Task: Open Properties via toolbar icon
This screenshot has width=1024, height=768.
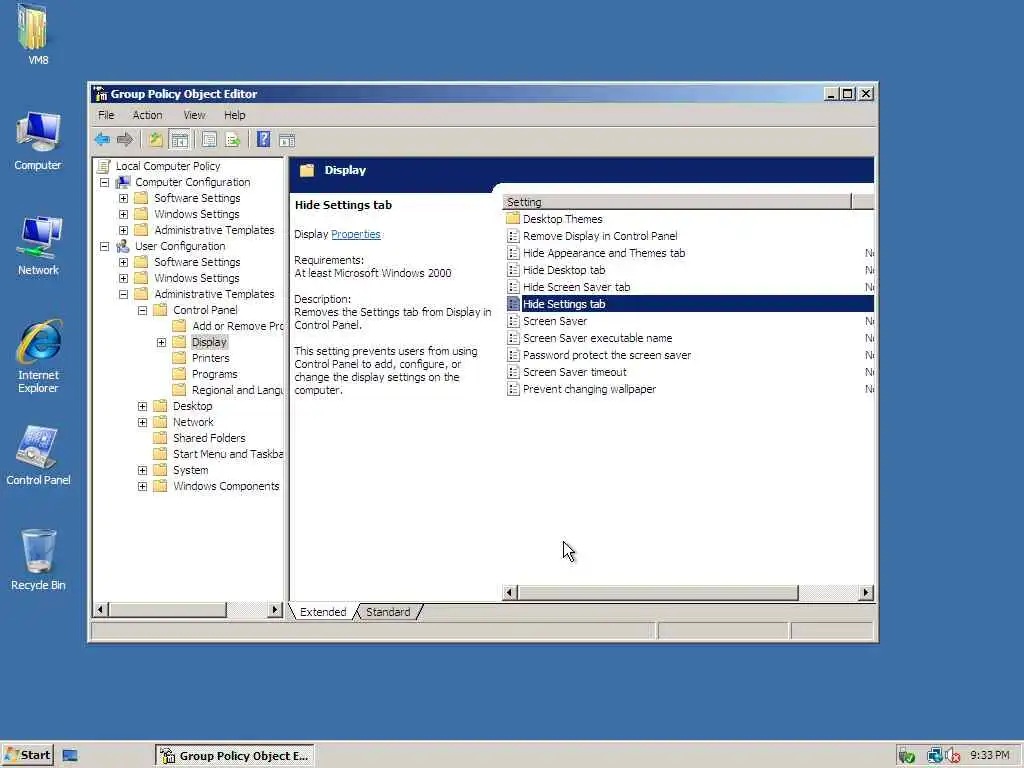Action: click(209, 139)
